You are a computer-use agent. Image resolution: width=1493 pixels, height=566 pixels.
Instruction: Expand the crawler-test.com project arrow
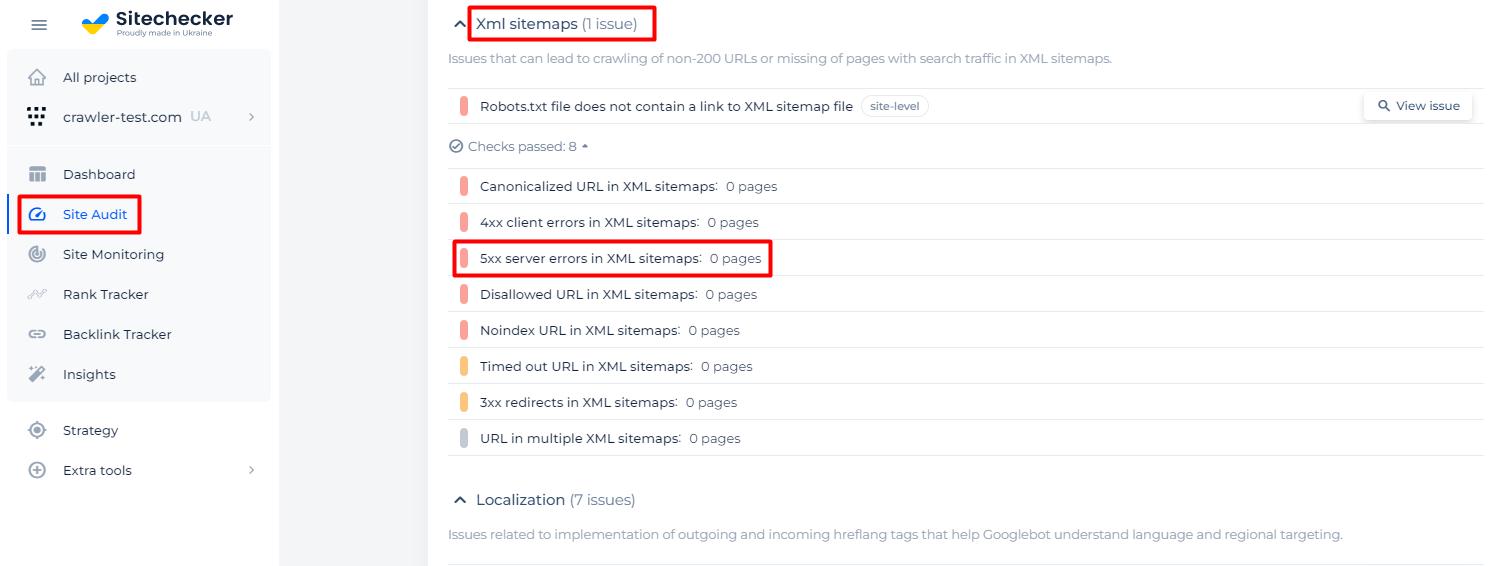pos(251,117)
